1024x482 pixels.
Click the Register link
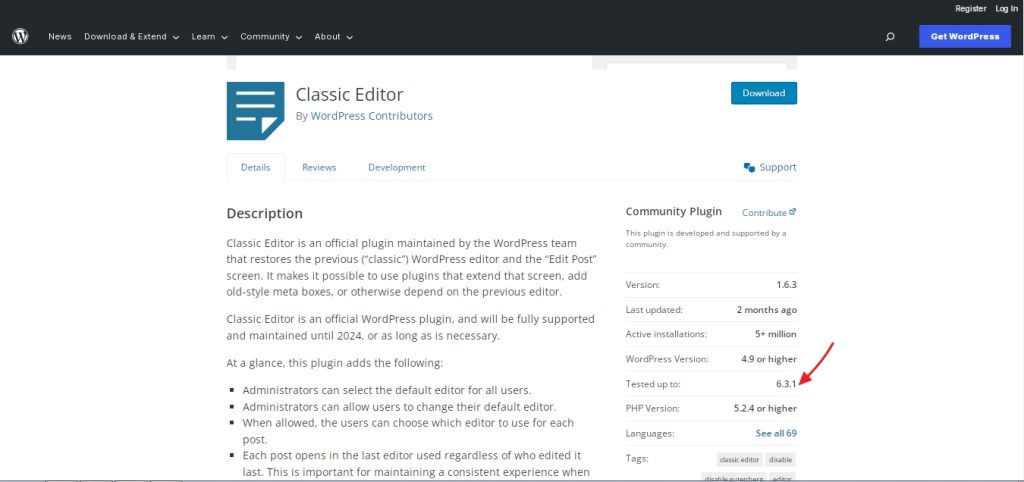970,8
